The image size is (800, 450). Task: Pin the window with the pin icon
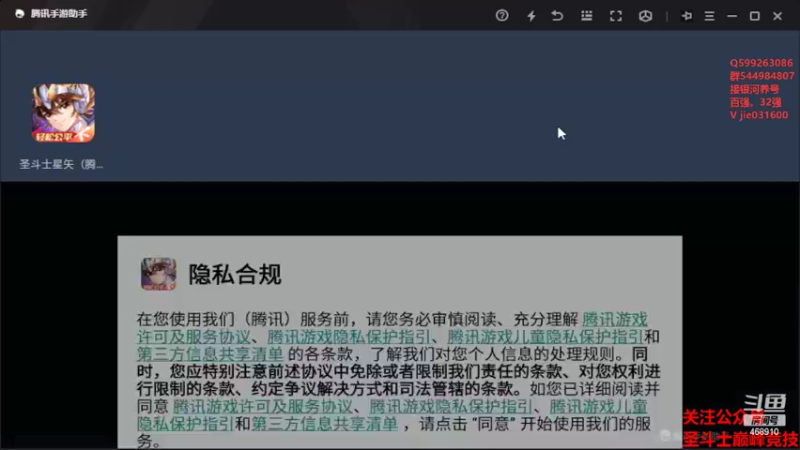687,16
